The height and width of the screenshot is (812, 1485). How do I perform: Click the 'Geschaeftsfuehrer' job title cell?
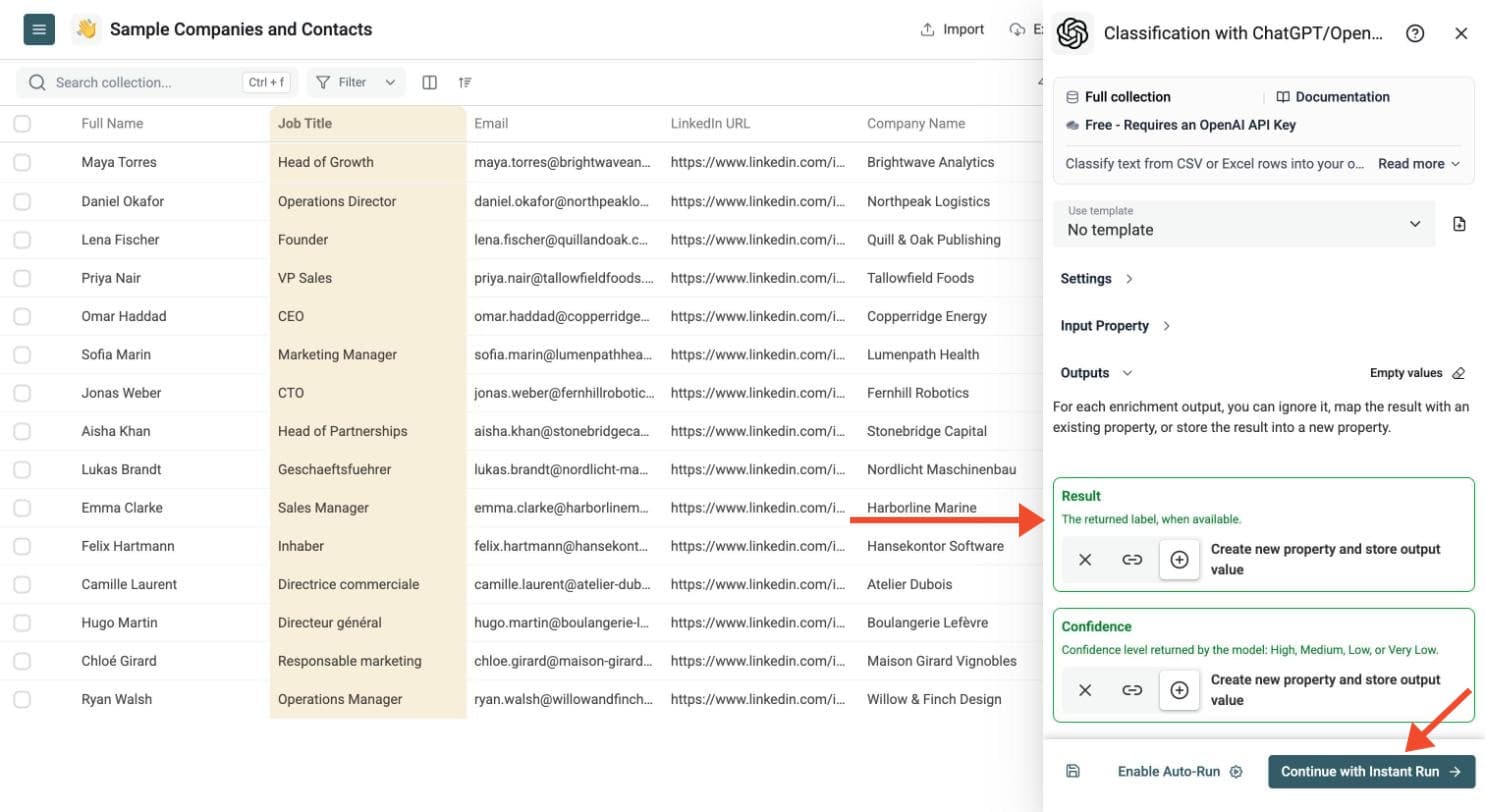(x=334, y=469)
